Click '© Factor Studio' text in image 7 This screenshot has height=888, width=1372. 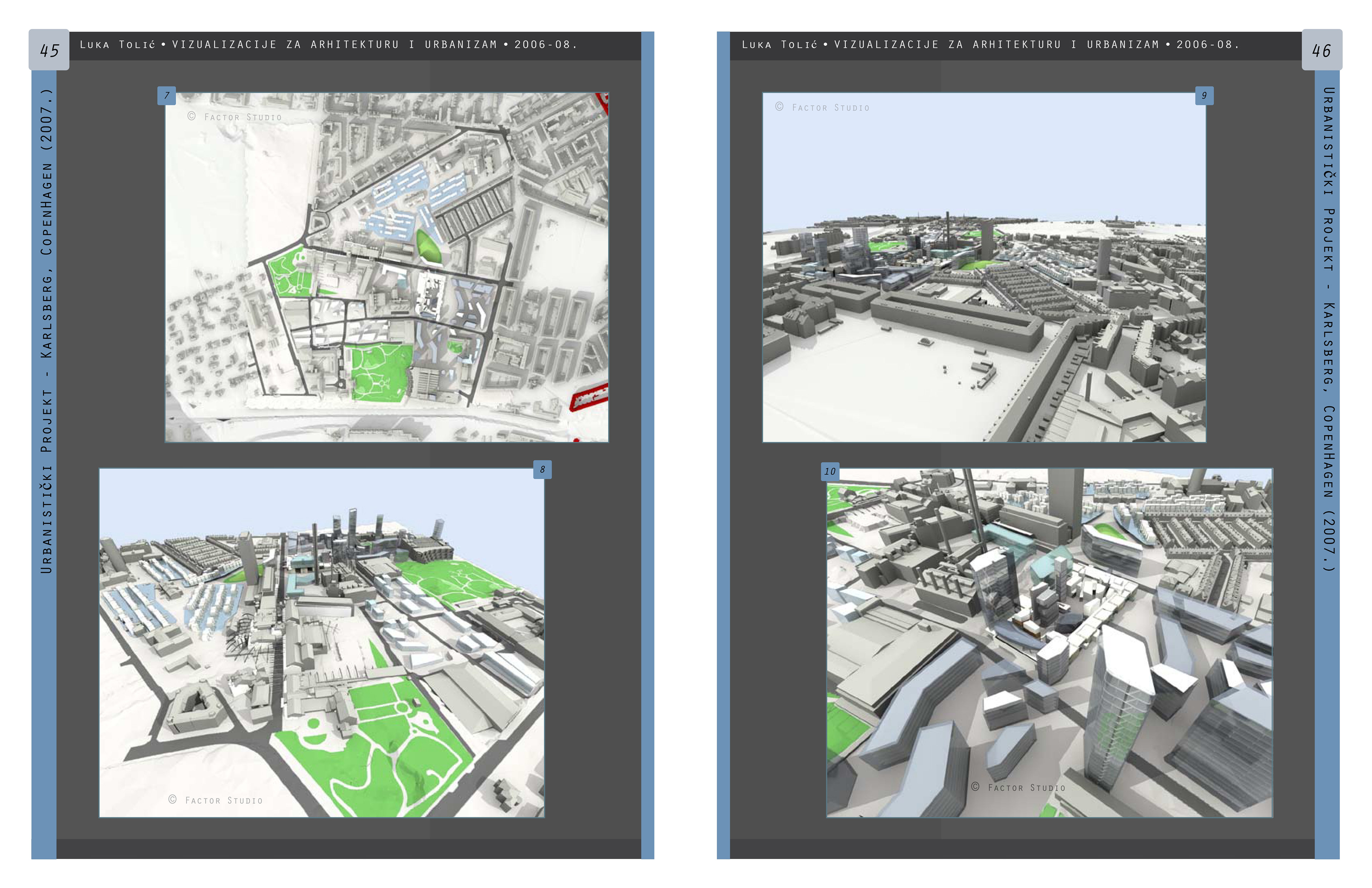click(x=235, y=116)
